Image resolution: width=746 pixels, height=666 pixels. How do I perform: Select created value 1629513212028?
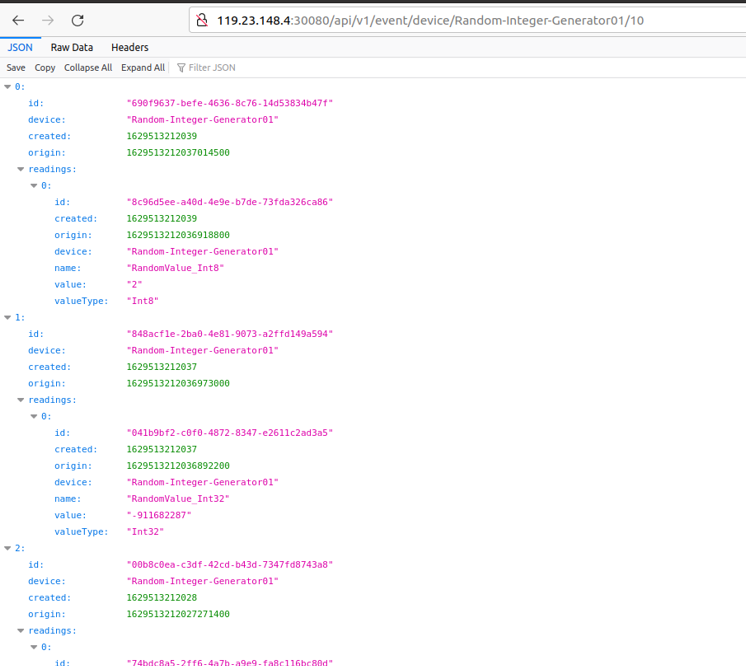click(x=161, y=597)
